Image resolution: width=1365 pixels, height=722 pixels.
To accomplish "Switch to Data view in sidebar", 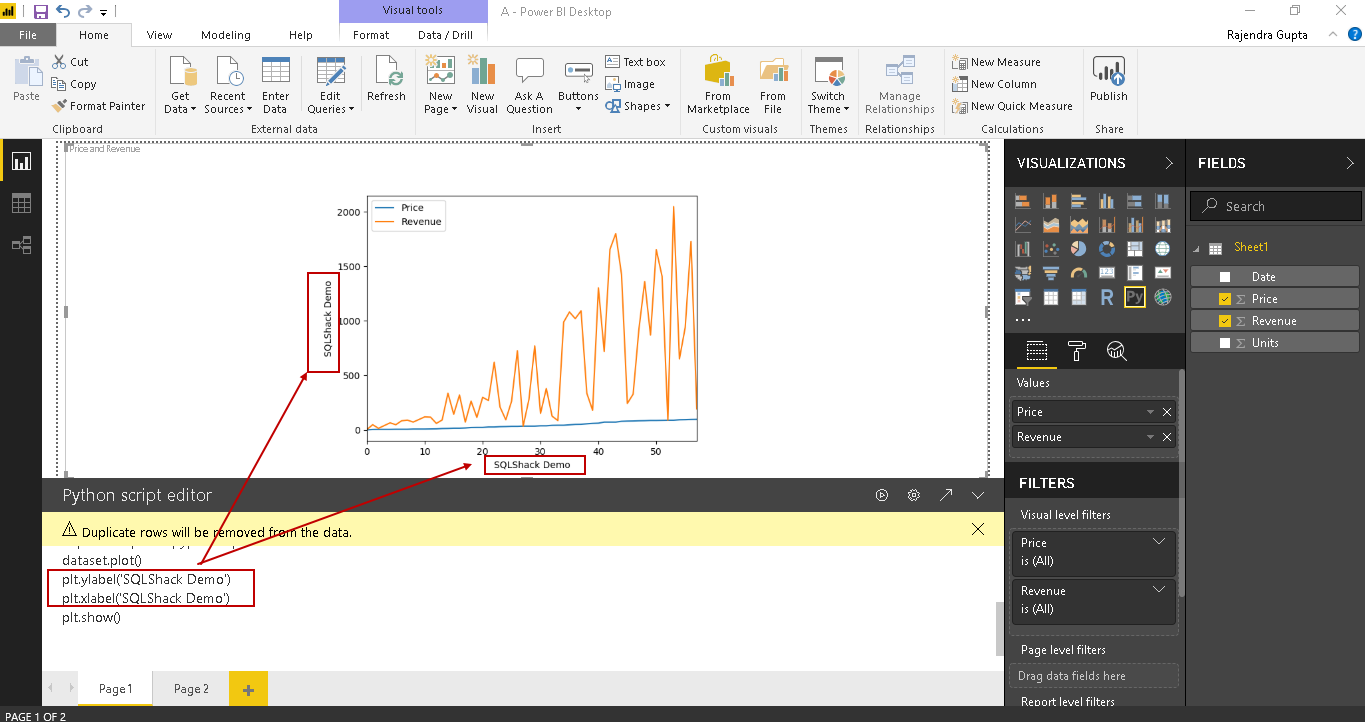I will point(21,203).
